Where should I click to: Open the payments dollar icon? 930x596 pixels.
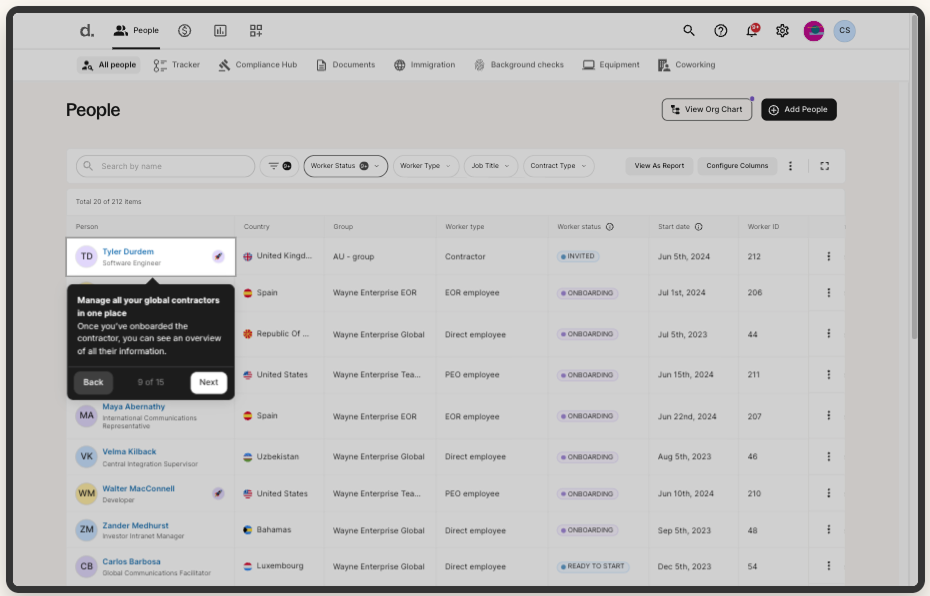coord(184,30)
